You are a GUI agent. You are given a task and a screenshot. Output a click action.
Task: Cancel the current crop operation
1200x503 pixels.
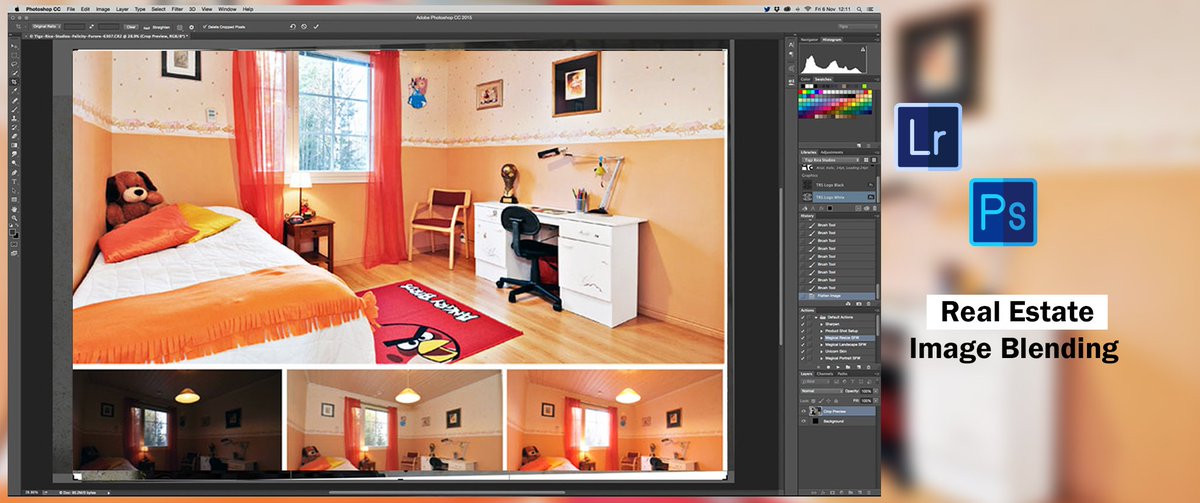(x=304, y=27)
